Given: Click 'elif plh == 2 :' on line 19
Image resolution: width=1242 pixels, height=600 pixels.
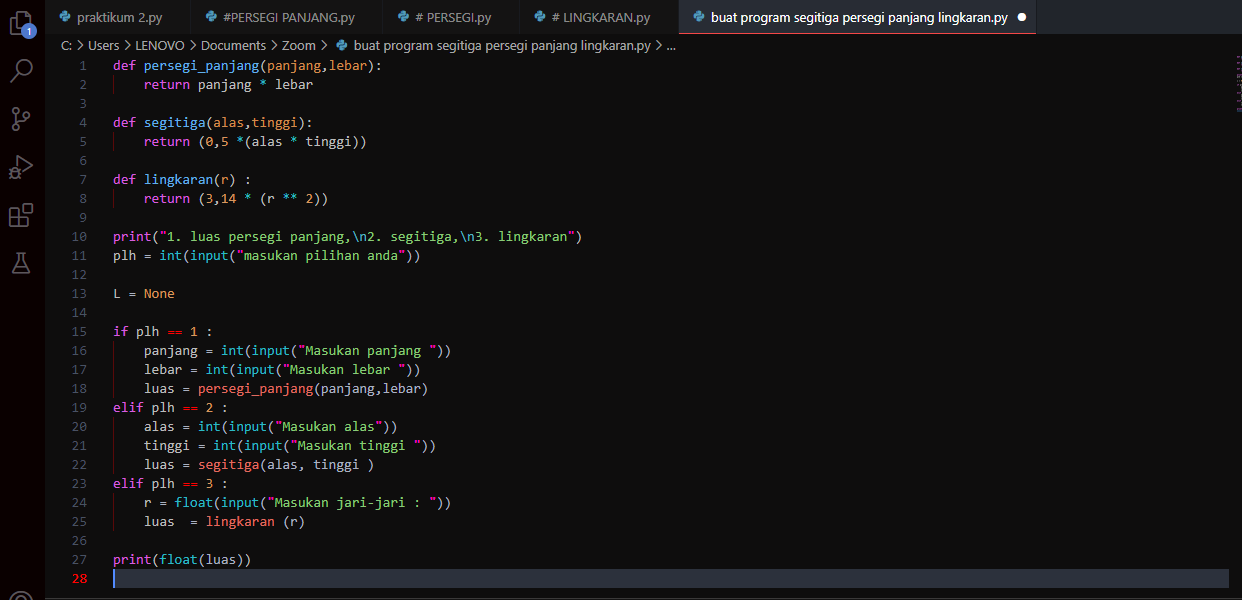Looking at the screenshot, I should click(x=171, y=407).
